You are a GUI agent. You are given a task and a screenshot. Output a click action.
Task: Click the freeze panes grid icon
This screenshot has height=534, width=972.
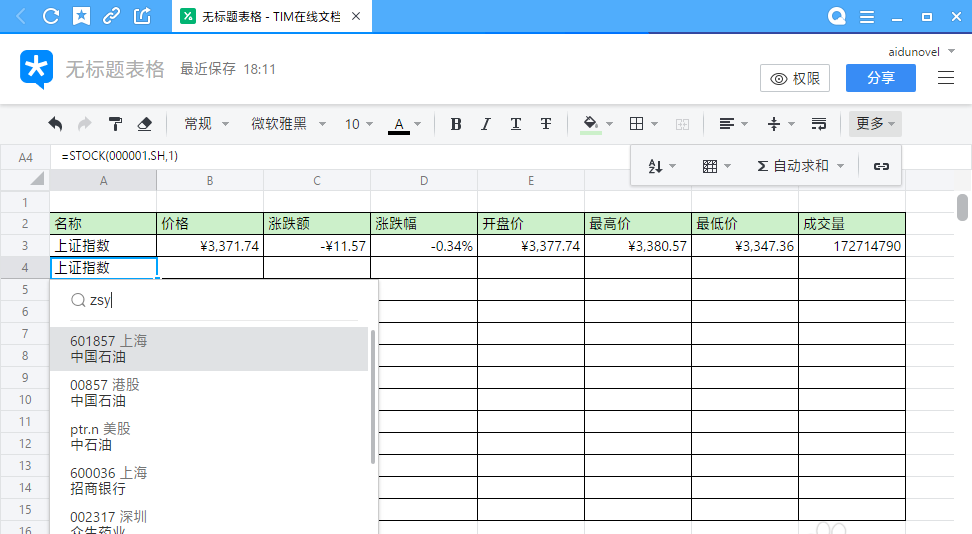pyautogui.click(x=710, y=166)
